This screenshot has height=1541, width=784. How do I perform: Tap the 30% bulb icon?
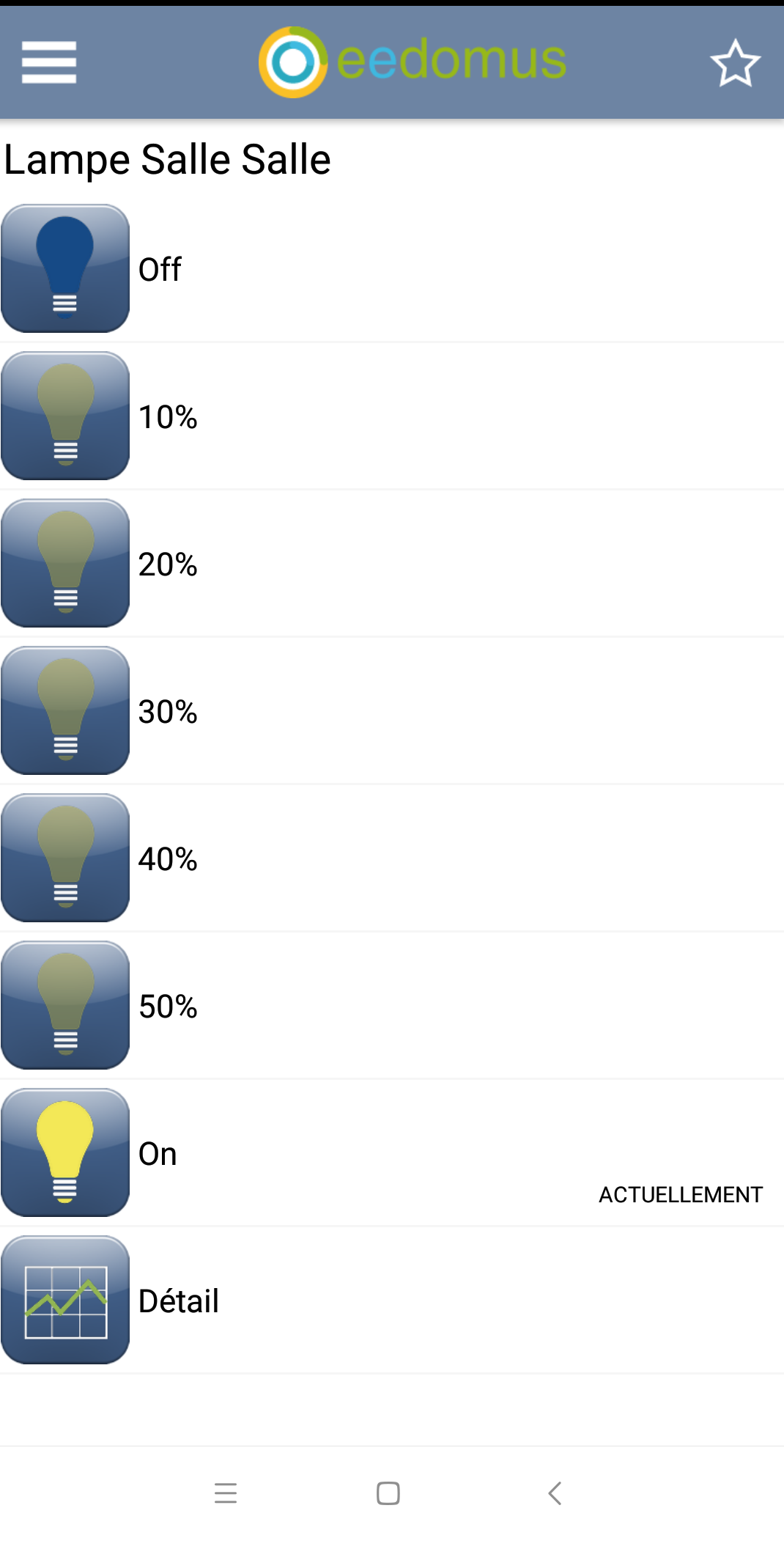65,710
